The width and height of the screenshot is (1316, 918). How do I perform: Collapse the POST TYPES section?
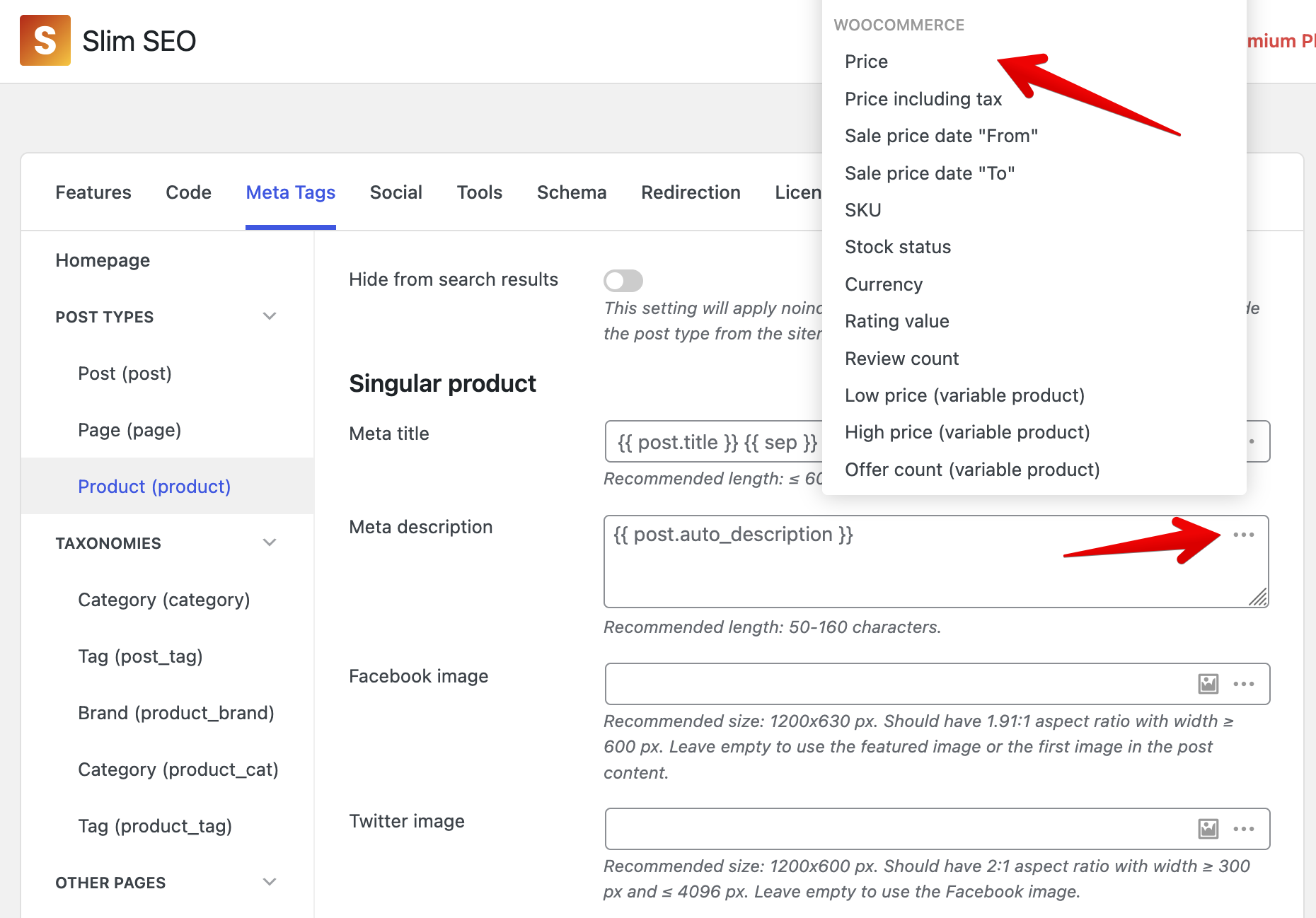(270, 316)
